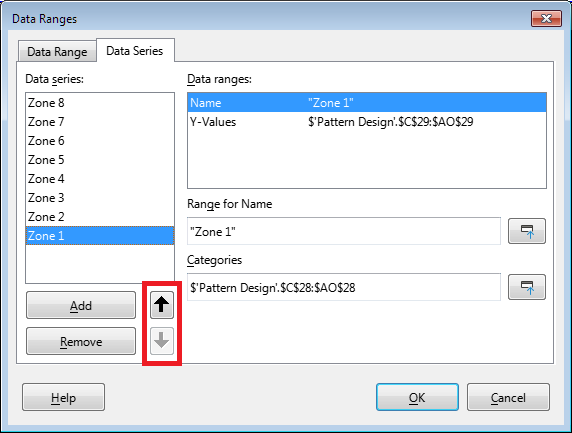Image resolution: width=572 pixels, height=433 pixels.
Task: Confirm changes with OK
Action: (417, 397)
